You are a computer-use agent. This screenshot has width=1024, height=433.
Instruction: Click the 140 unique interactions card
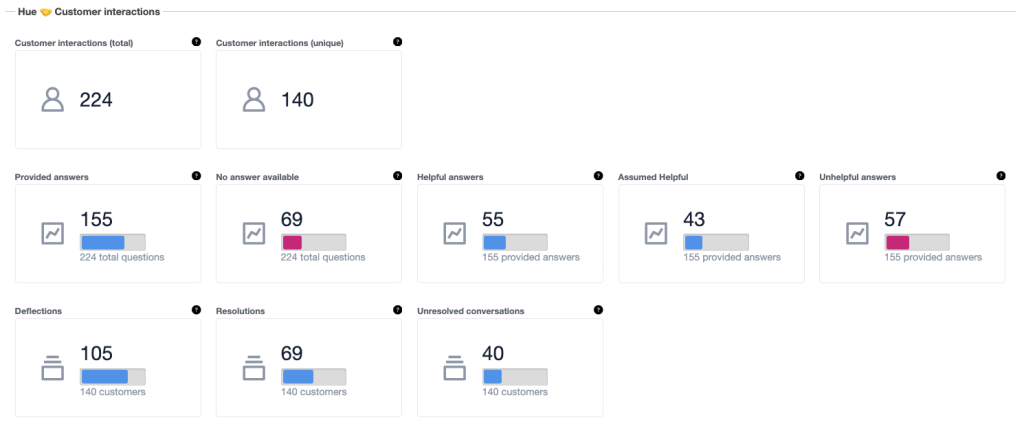pyautogui.click(x=308, y=100)
